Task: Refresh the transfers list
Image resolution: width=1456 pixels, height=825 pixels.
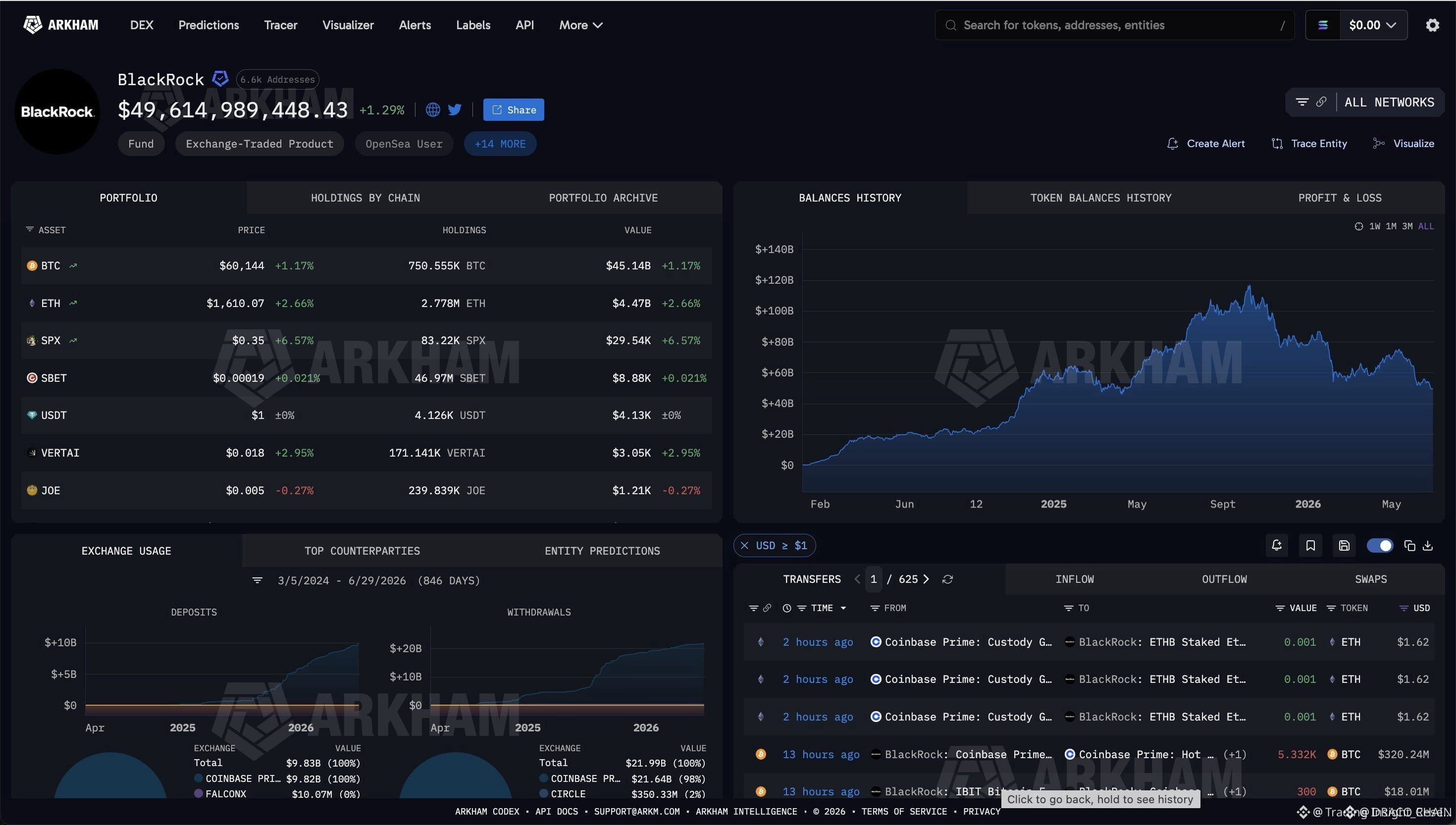Action: 947,579
